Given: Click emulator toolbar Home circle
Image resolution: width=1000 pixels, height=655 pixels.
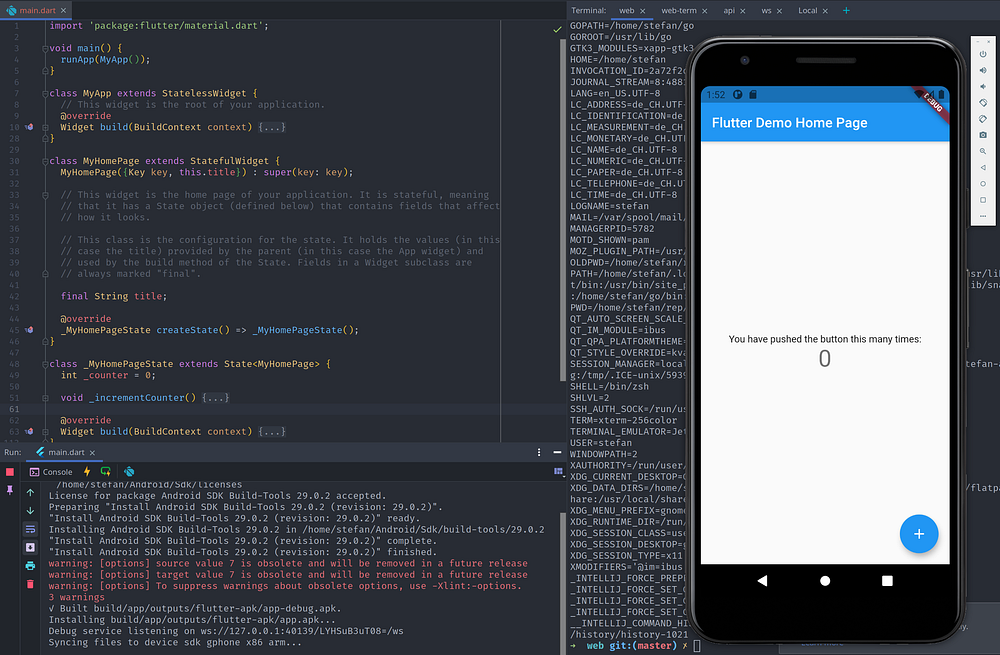Looking at the screenshot, I should [983, 184].
